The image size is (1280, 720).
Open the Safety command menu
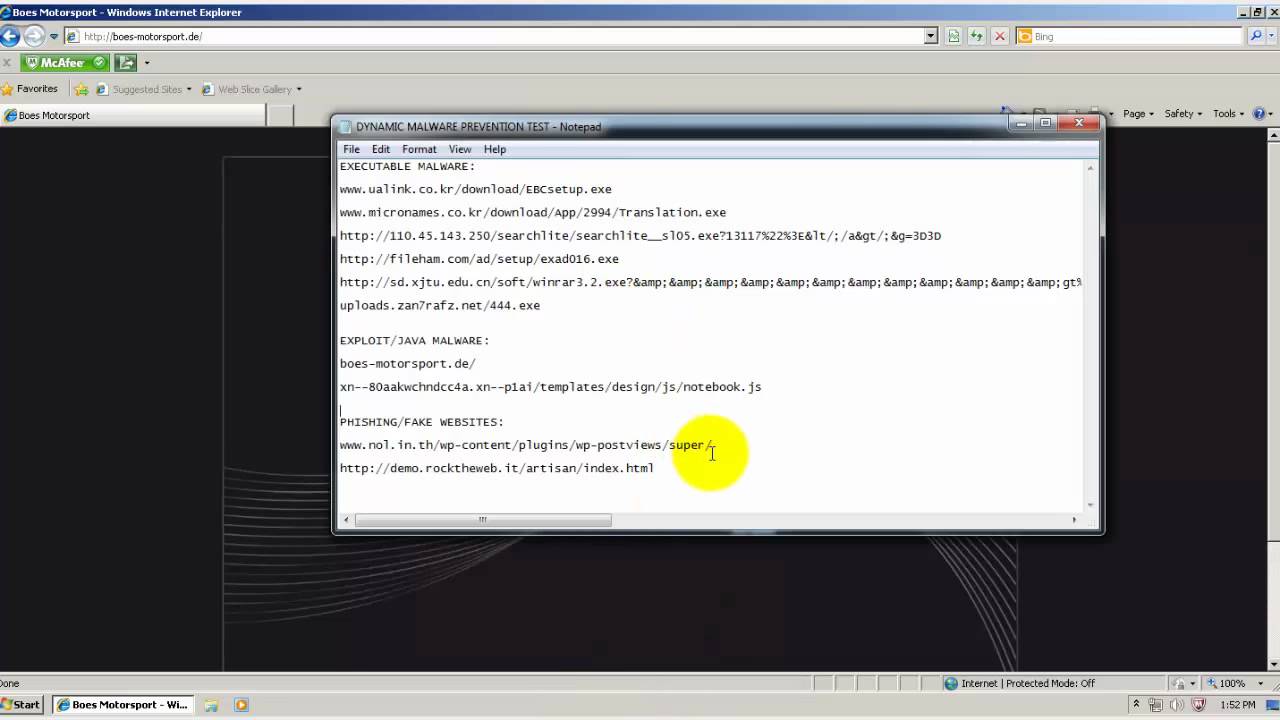(x=1183, y=114)
